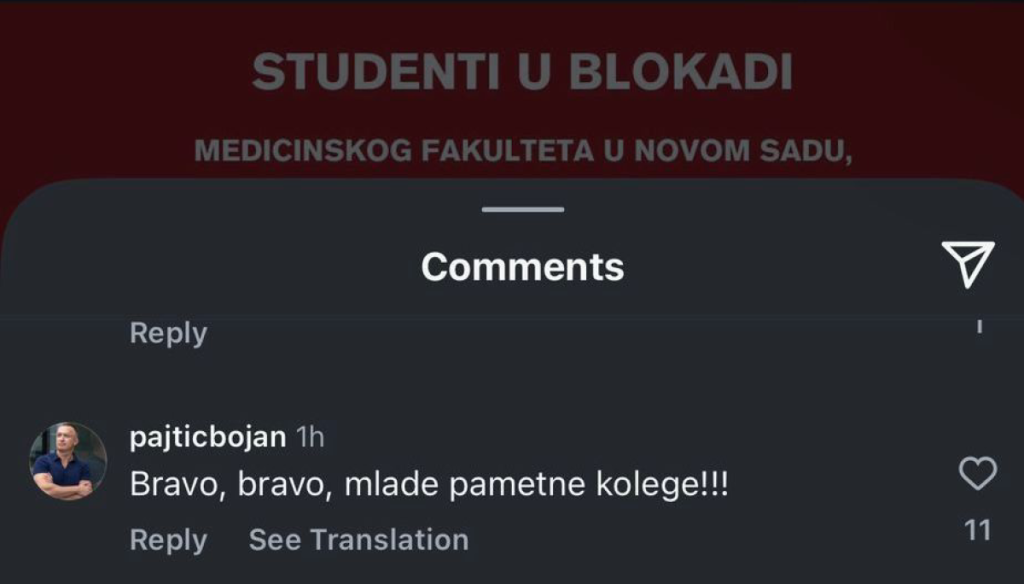The width and height of the screenshot is (1024, 584).
Task: Click the STUDENTI U BLOKADI heading
Action: (x=522, y=72)
